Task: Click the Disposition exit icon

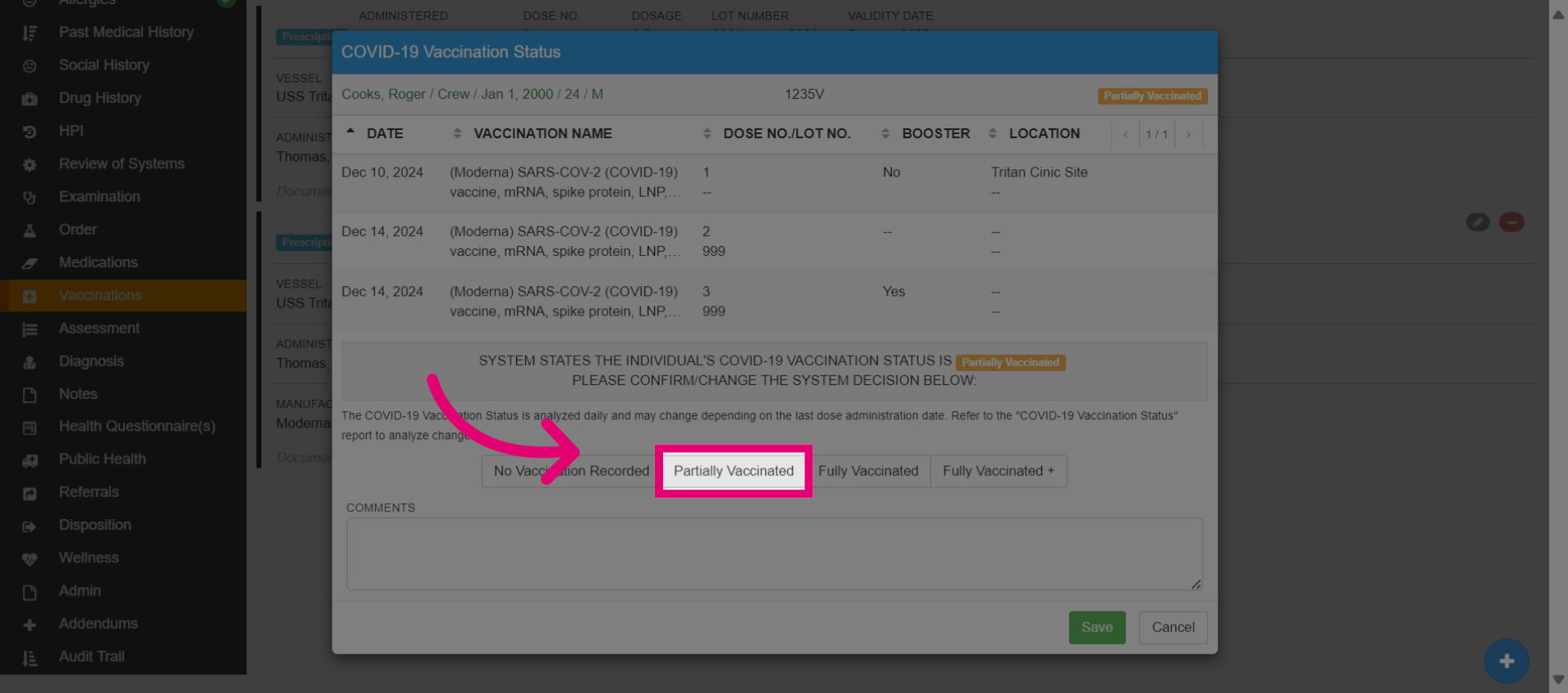Action: pyautogui.click(x=29, y=525)
